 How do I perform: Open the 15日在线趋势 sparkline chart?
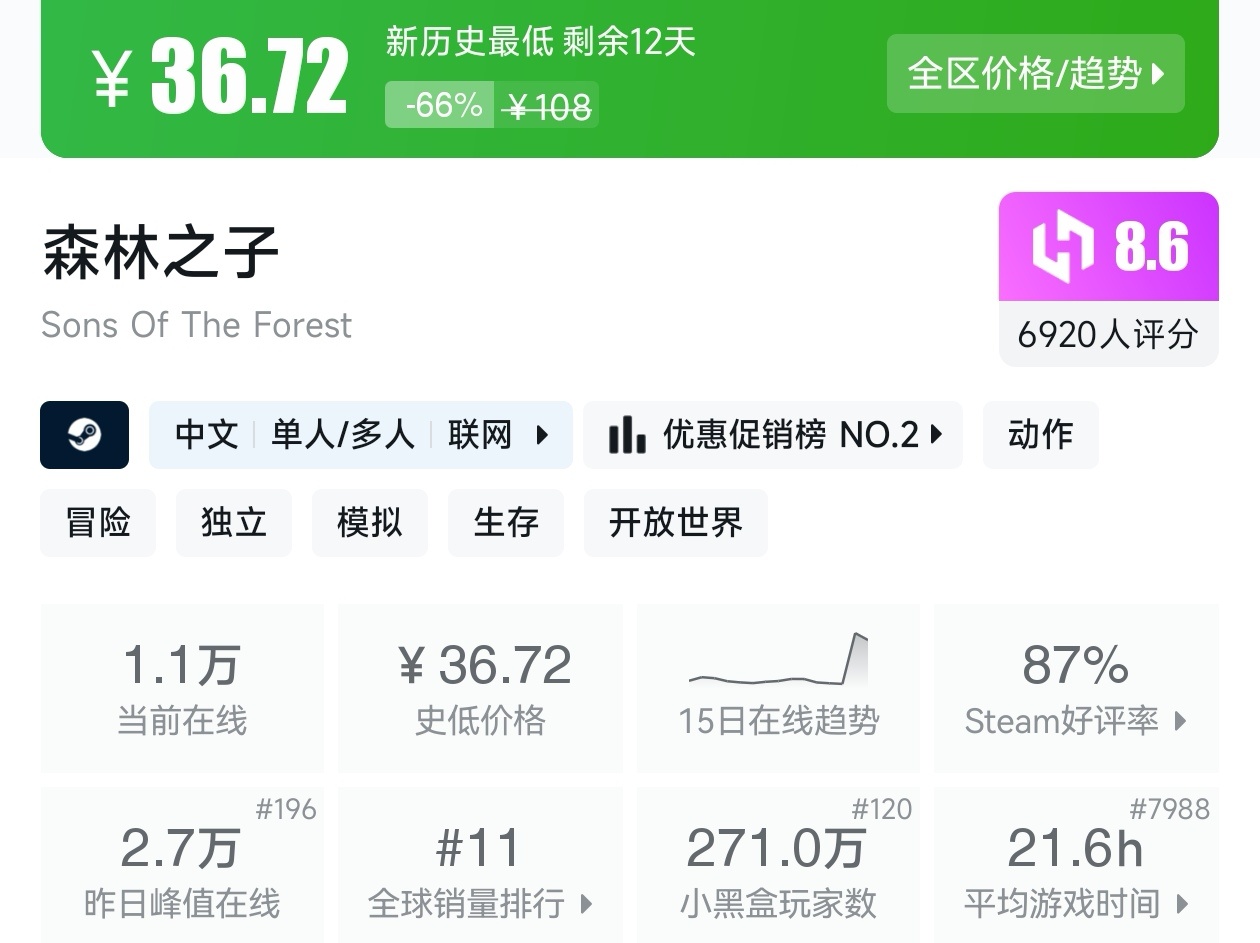tap(778, 661)
